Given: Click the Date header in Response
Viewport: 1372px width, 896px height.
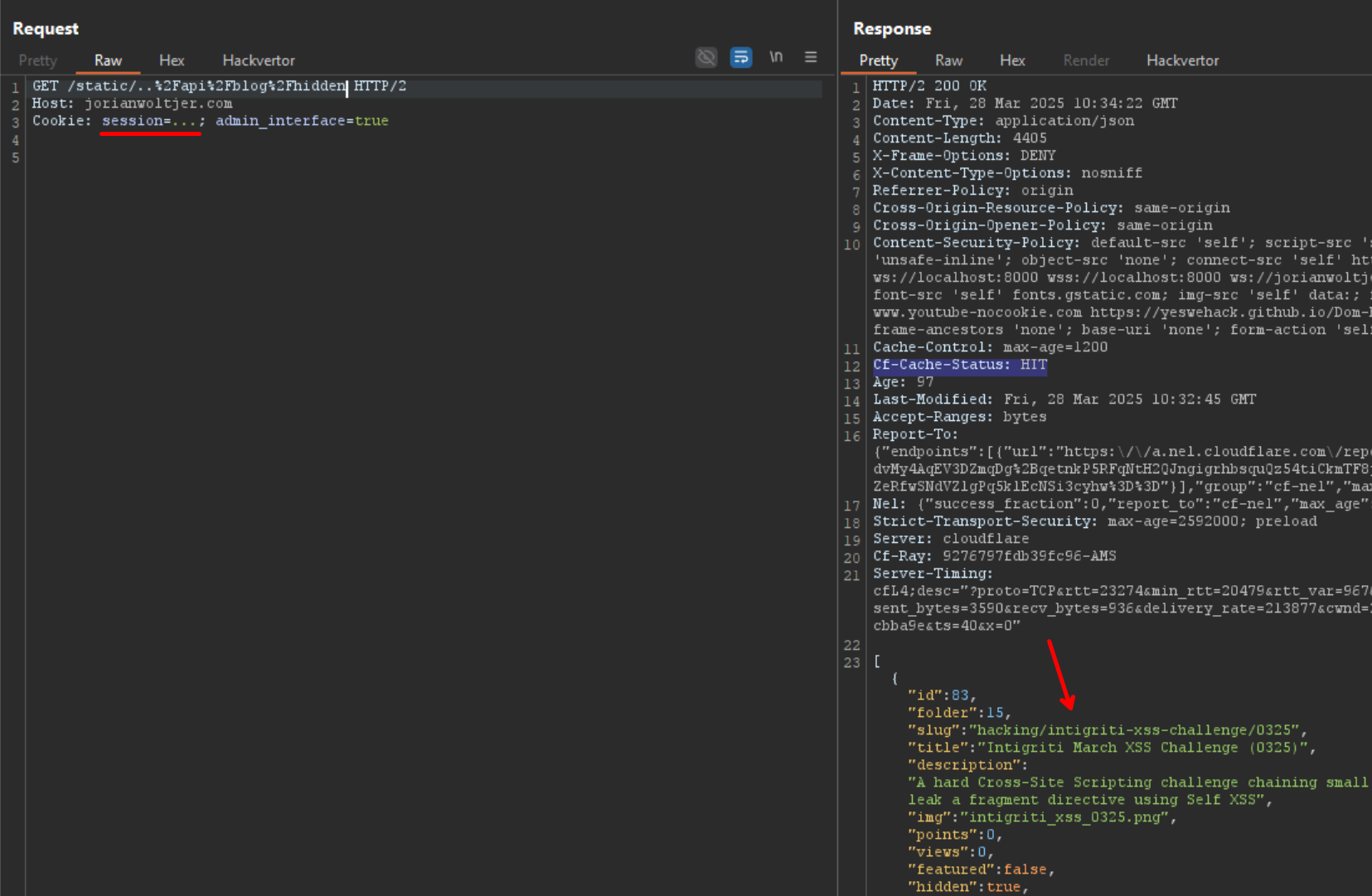Looking at the screenshot, I should (1025, 104).
